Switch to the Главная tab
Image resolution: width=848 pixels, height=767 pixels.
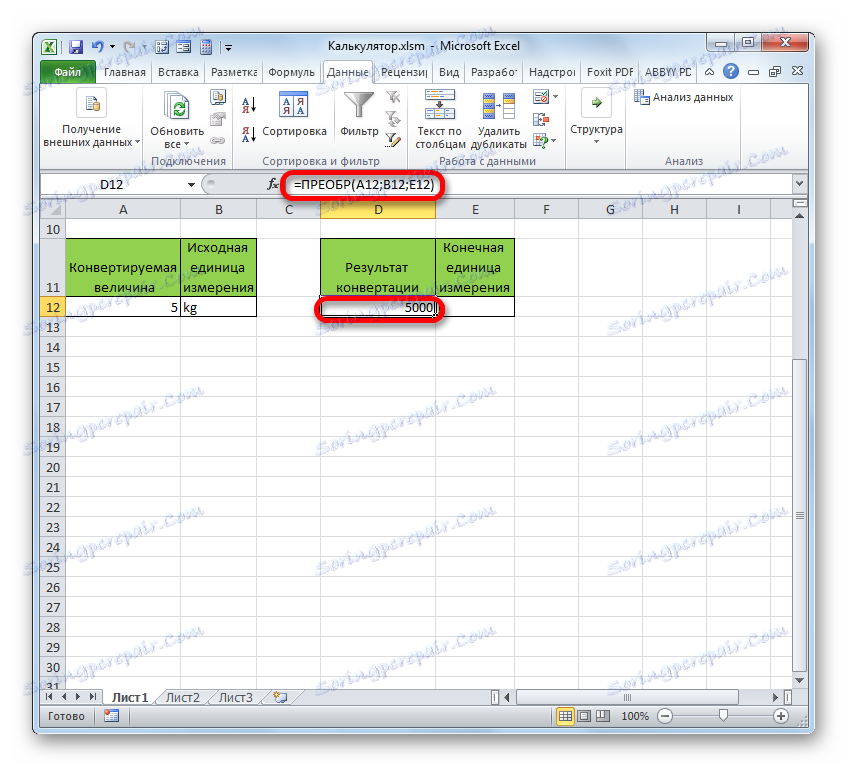point(125,72)
